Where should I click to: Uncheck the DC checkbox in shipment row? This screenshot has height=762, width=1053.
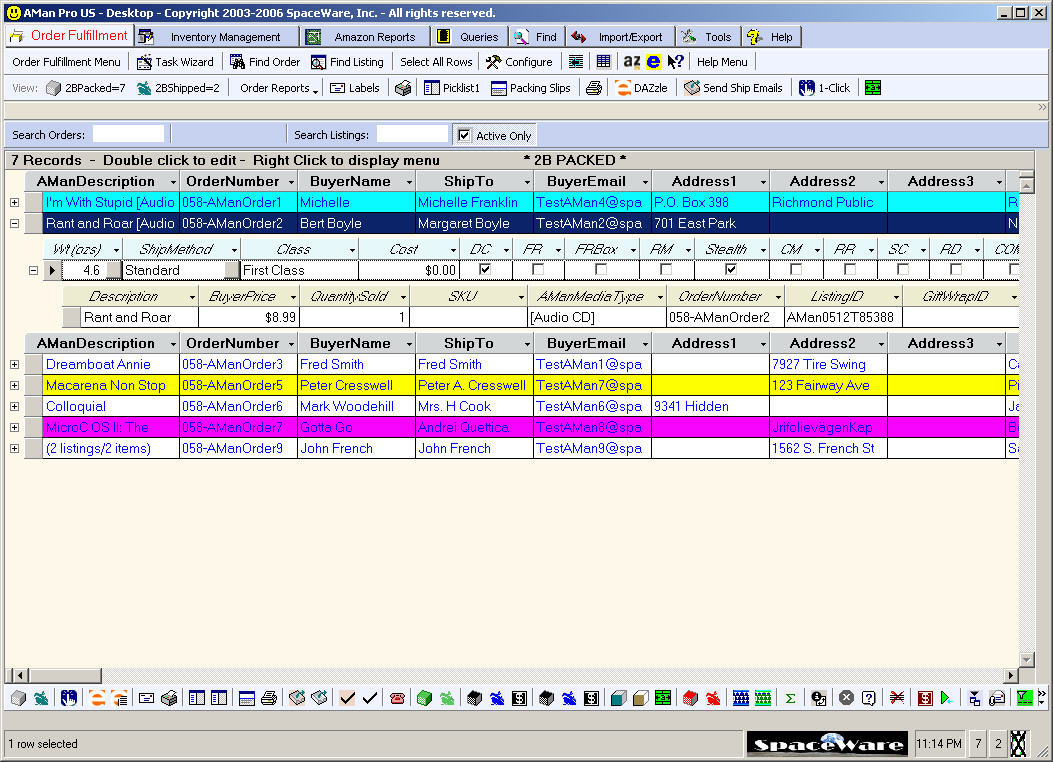pyautogui.click(x=485, y=270)
